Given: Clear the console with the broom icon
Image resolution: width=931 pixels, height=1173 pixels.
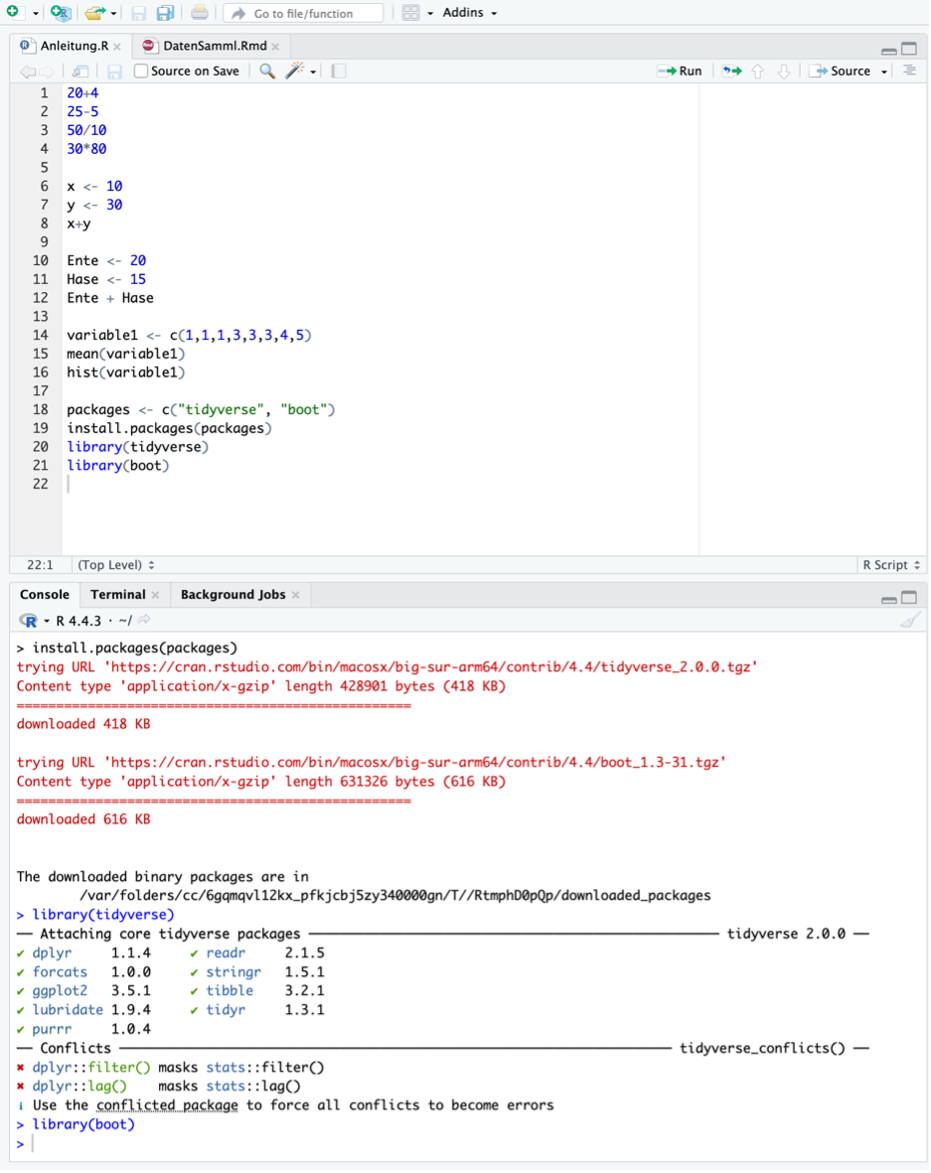Looking at the screenshot, I should [x=909, y=621].
